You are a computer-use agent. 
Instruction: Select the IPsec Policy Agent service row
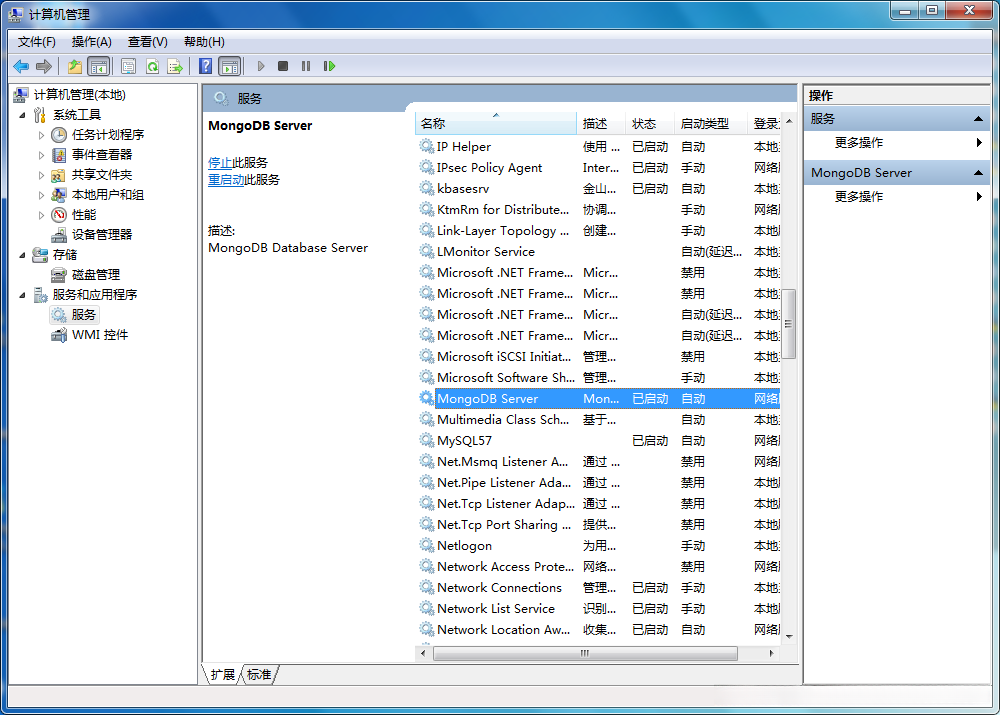coord(599,168)
